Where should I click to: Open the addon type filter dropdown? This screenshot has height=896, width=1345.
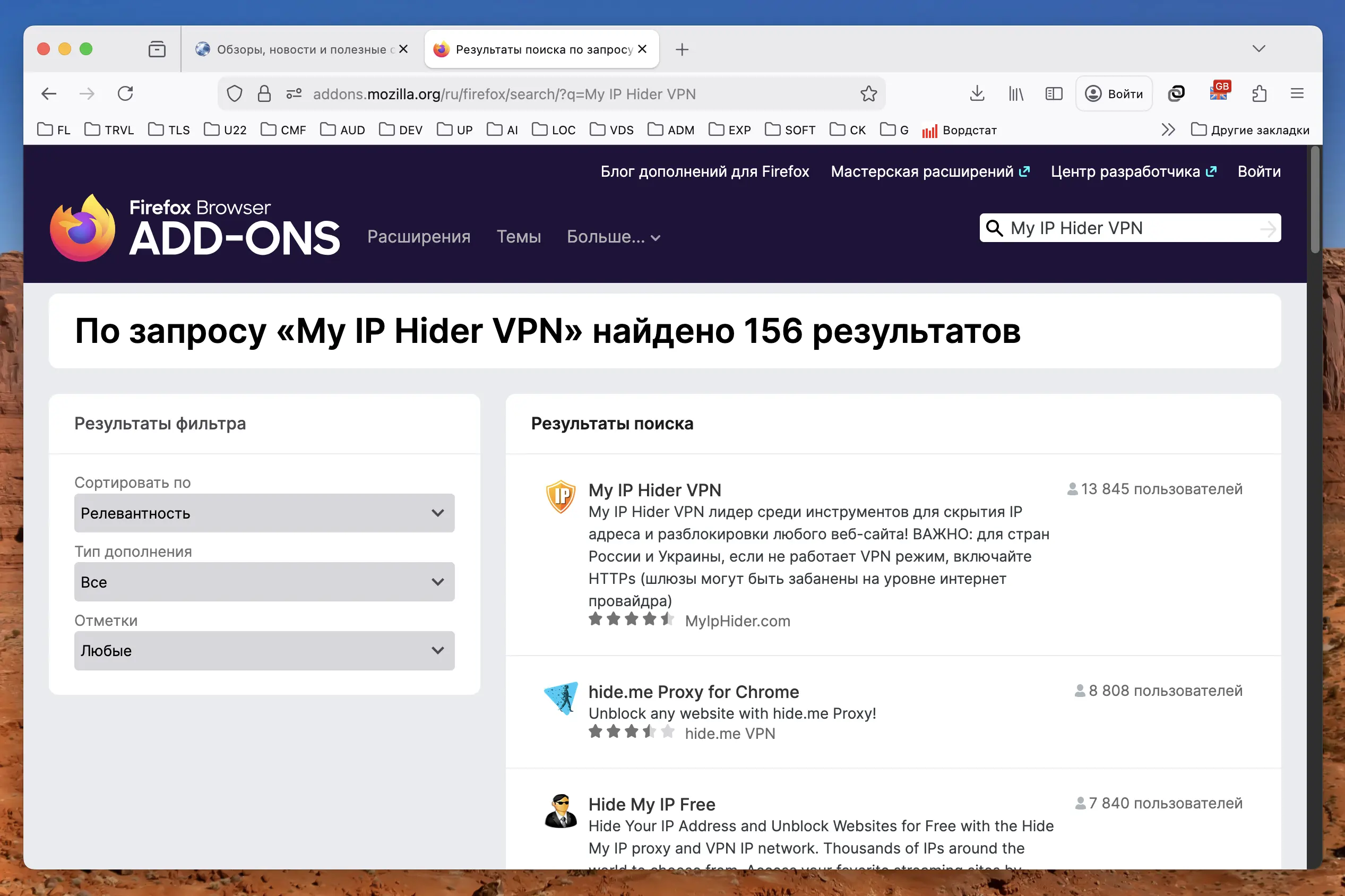coord(263,582)
